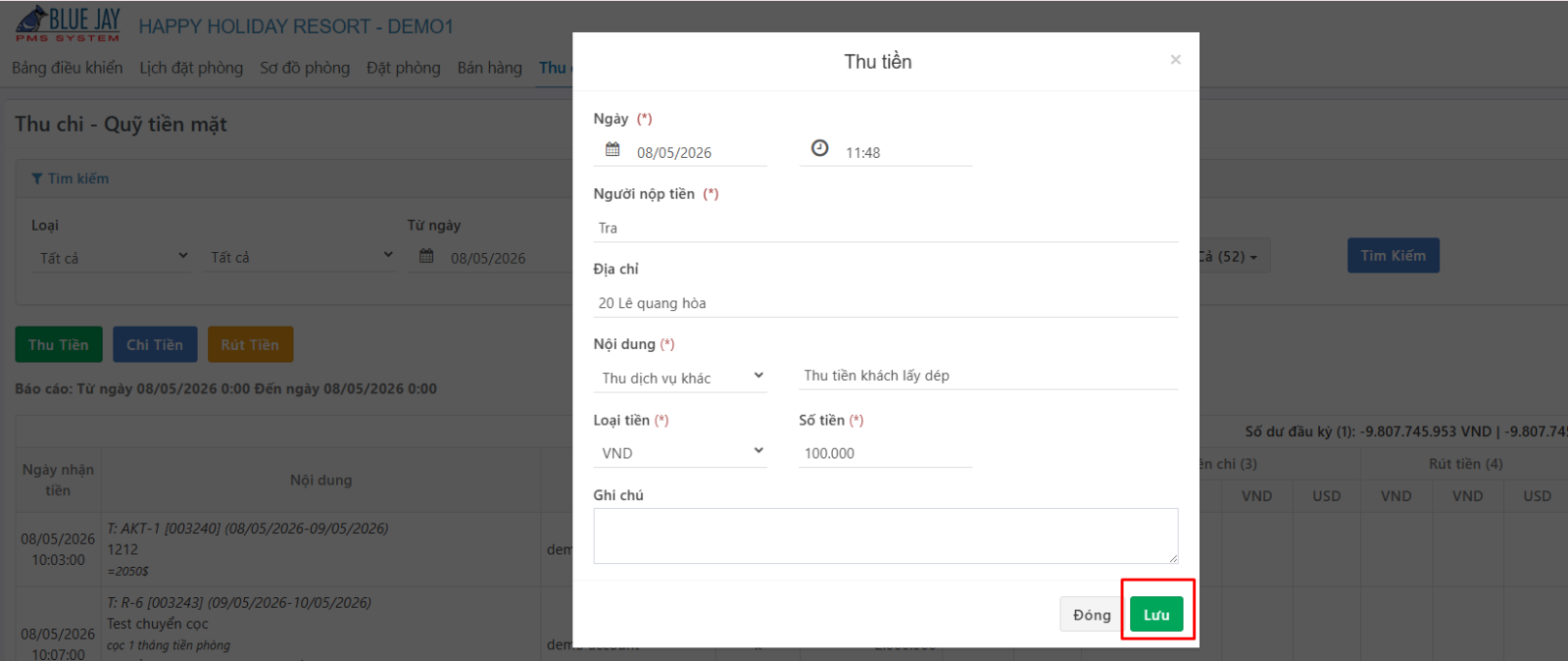
Task: Click the Thu Tiền green button
Action: pyautogui.click(x=59, y=344)
